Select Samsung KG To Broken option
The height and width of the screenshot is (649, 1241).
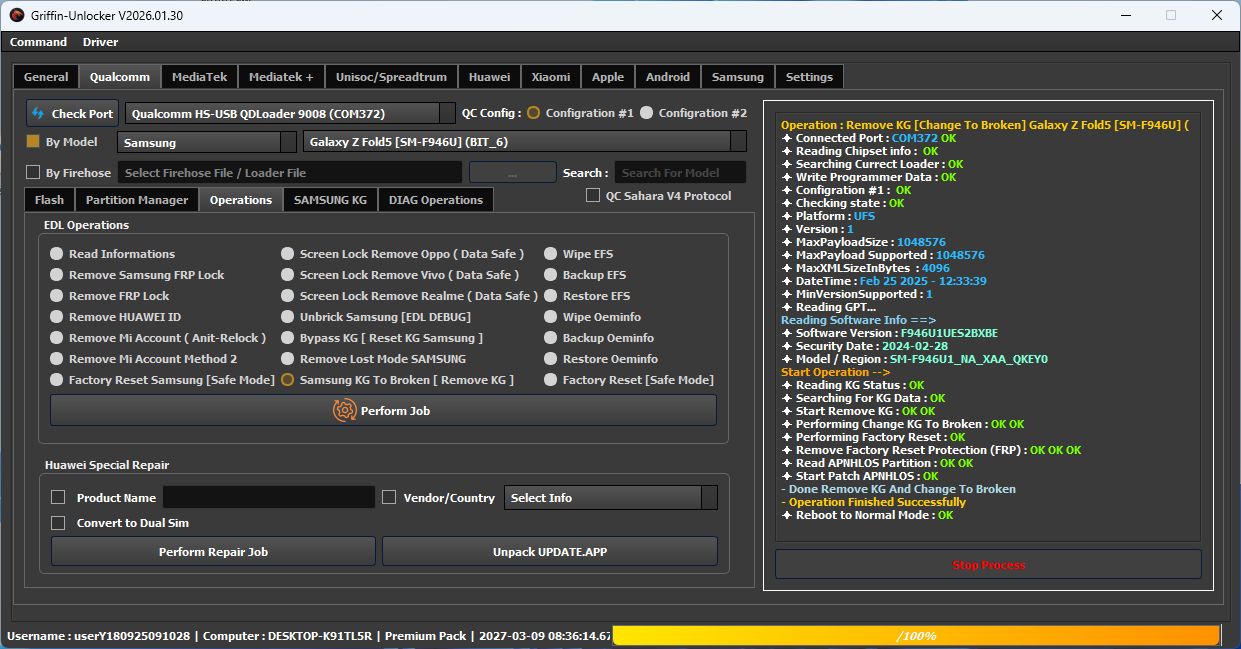pyautogui.click(x=288, y=380)
